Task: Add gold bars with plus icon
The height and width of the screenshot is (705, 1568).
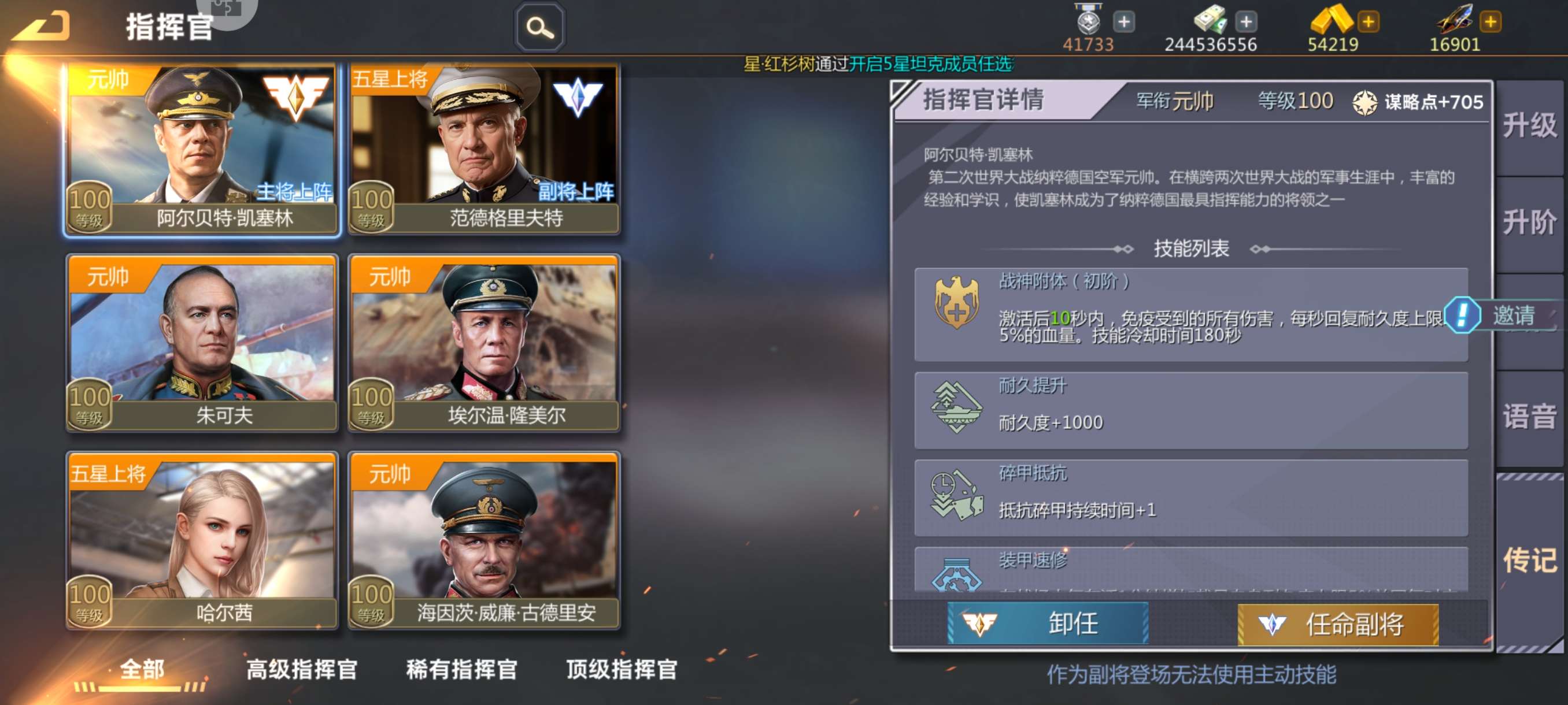Action: click(1368, 23)
